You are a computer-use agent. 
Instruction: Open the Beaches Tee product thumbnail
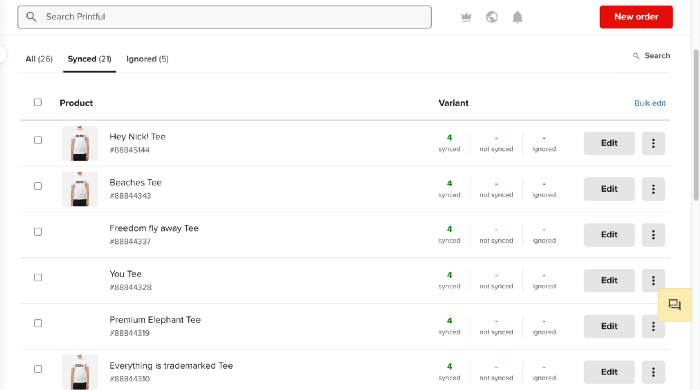80,189
